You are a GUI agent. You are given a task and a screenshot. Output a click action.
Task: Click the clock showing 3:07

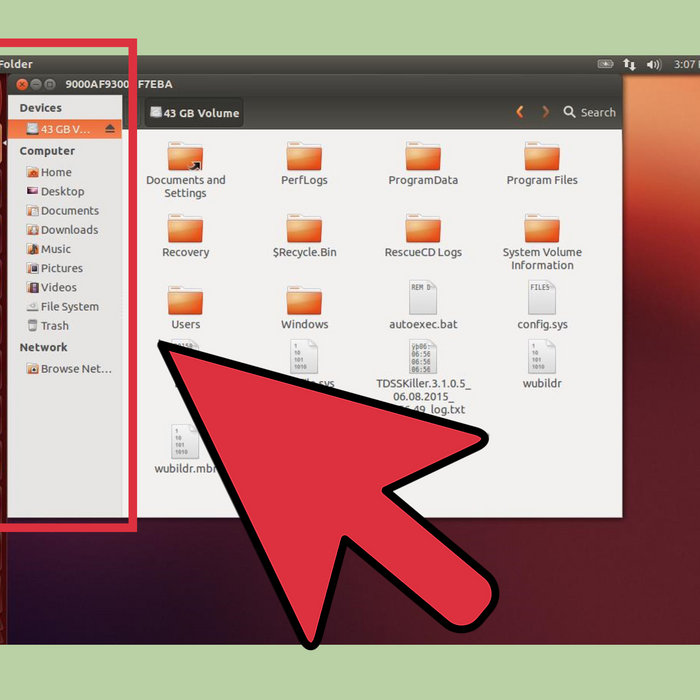[686, 64]
